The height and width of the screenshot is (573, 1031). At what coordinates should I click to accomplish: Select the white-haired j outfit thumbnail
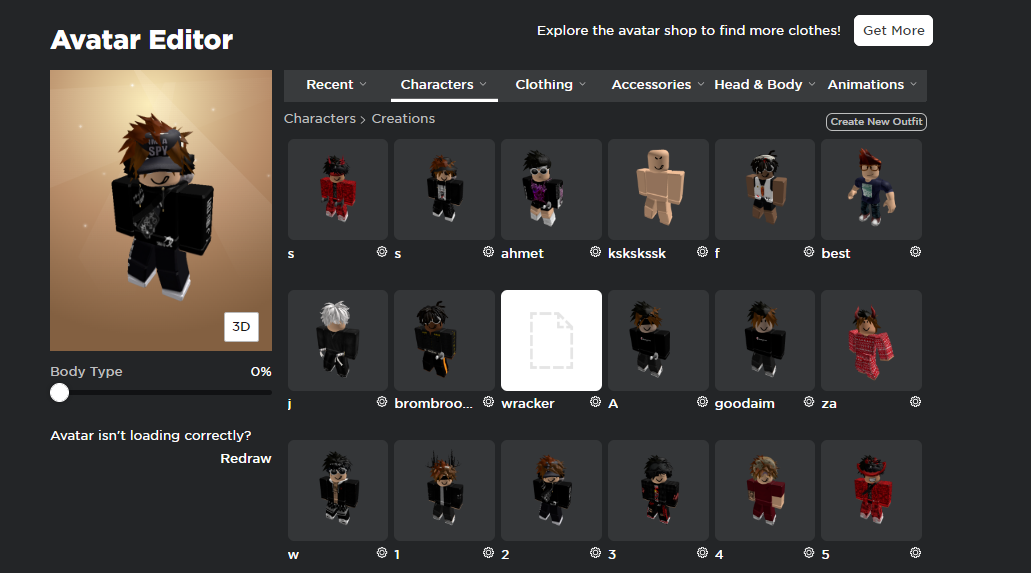338,340
